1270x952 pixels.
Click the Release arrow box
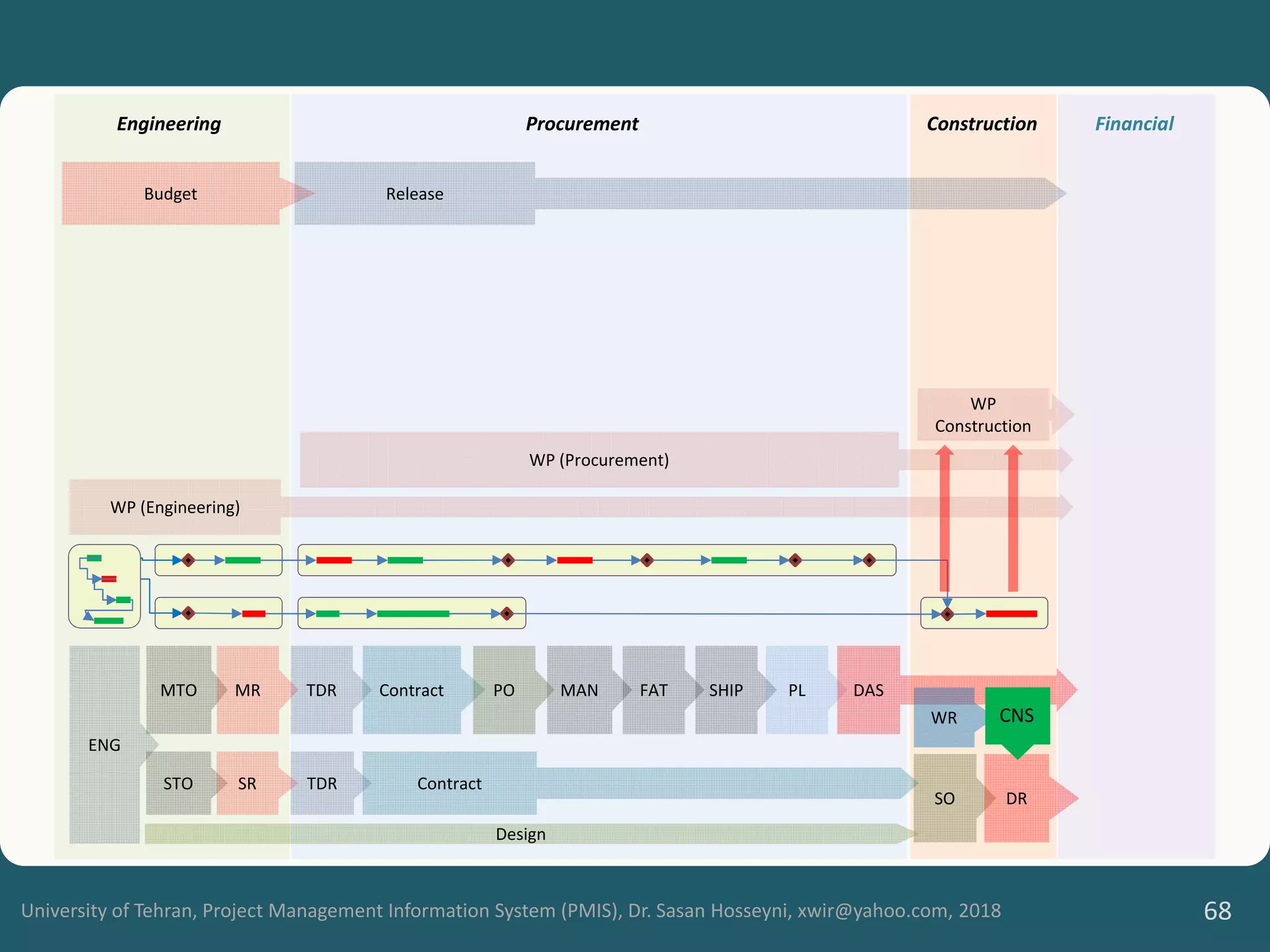pyautogui.click(x=414, y=194)
